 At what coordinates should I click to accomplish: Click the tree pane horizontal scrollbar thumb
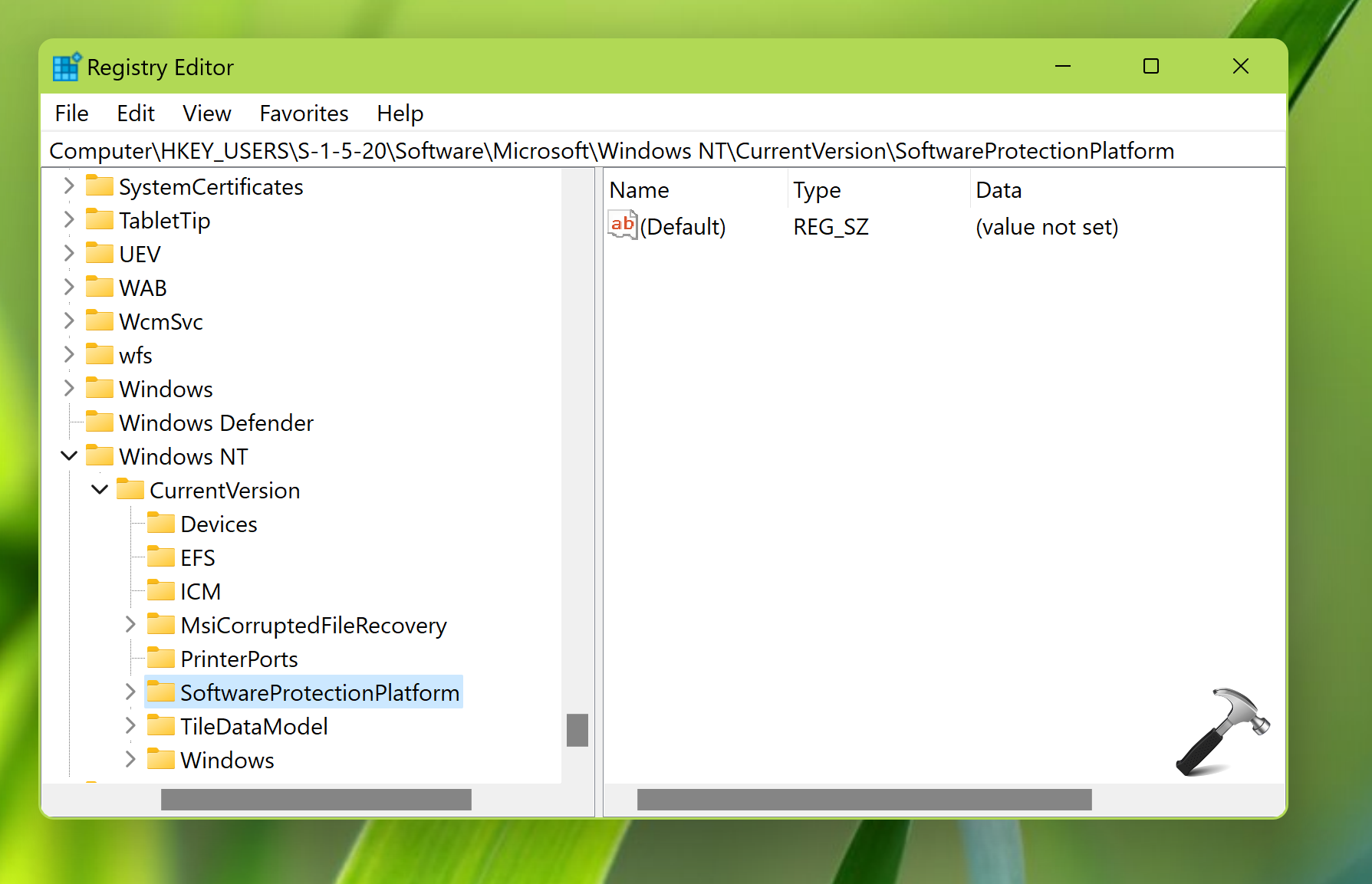[316, 800]
